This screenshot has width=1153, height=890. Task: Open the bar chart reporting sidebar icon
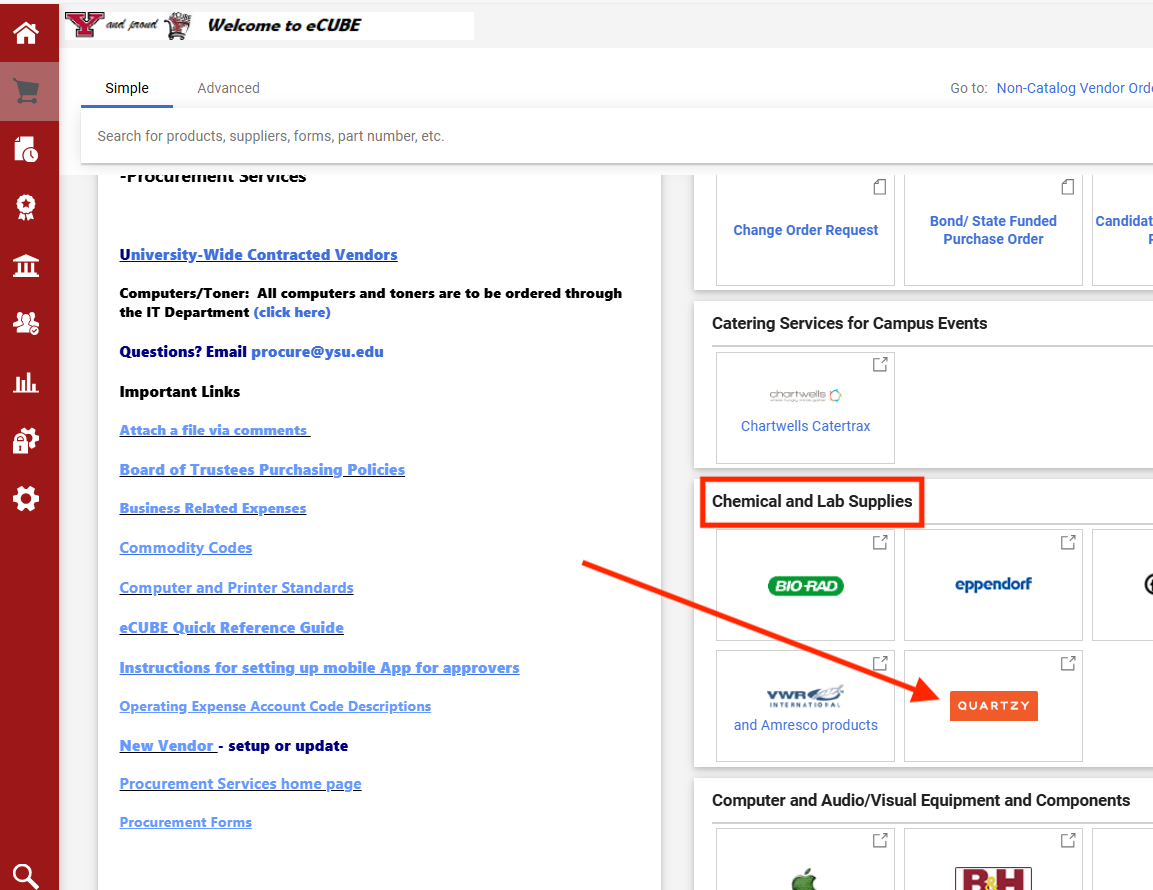pos(26,382)
